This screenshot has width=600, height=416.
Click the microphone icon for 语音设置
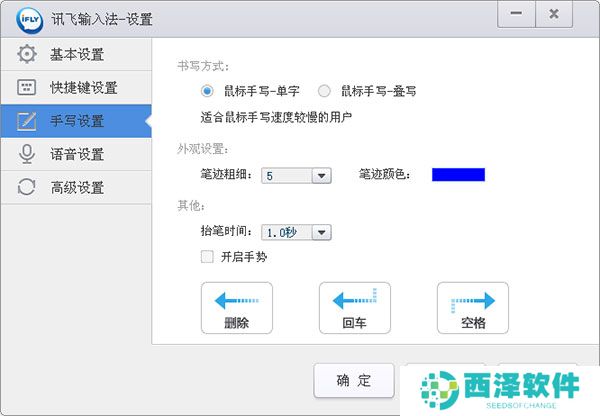[27, 154]
